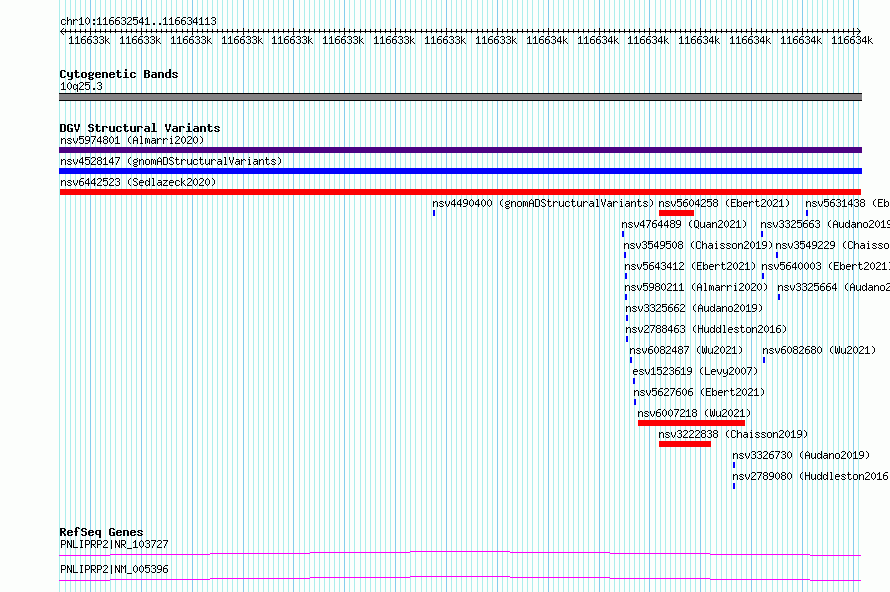The height and width of the screenshot is (592, 890).
Task: Open nsv5604258 (Ebert2021) label
Action: tap(724, 203)
